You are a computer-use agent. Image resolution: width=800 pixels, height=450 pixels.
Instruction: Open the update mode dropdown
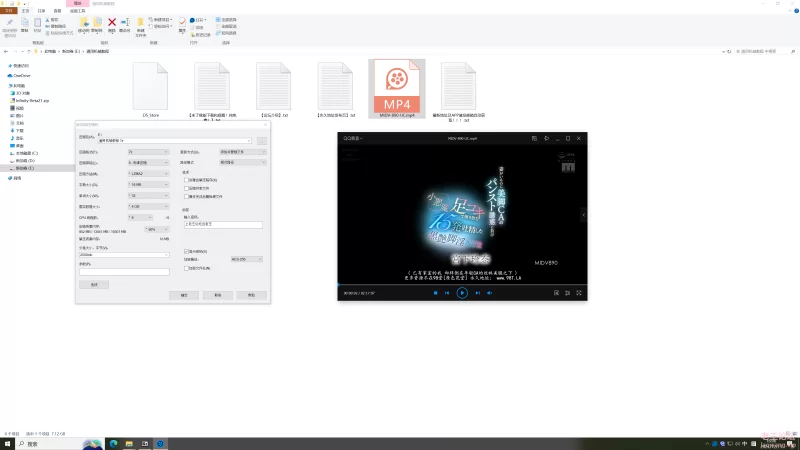243,152
